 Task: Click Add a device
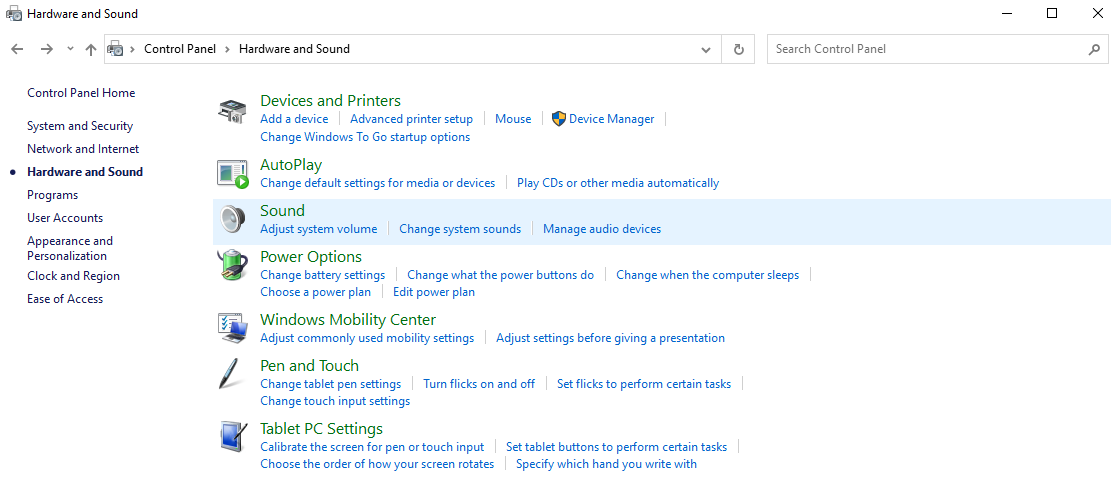(294, 119)
